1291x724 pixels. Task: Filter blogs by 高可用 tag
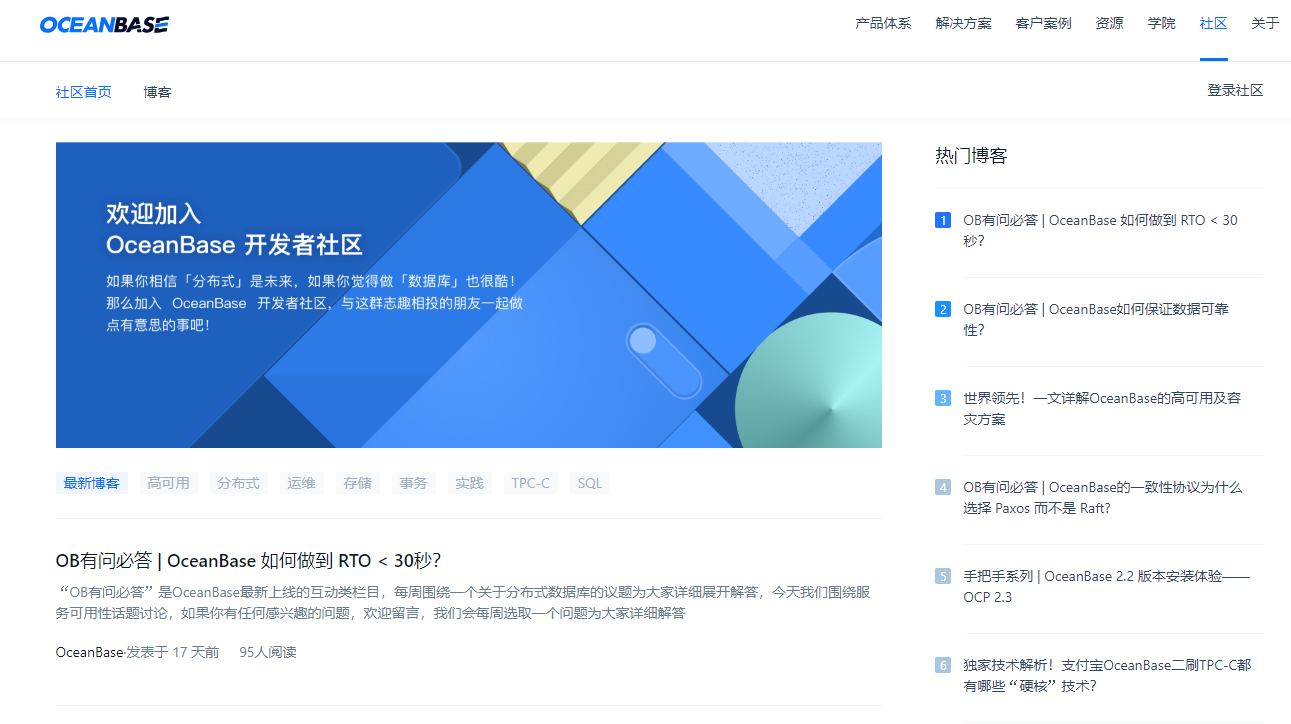(x=168, y=483)
